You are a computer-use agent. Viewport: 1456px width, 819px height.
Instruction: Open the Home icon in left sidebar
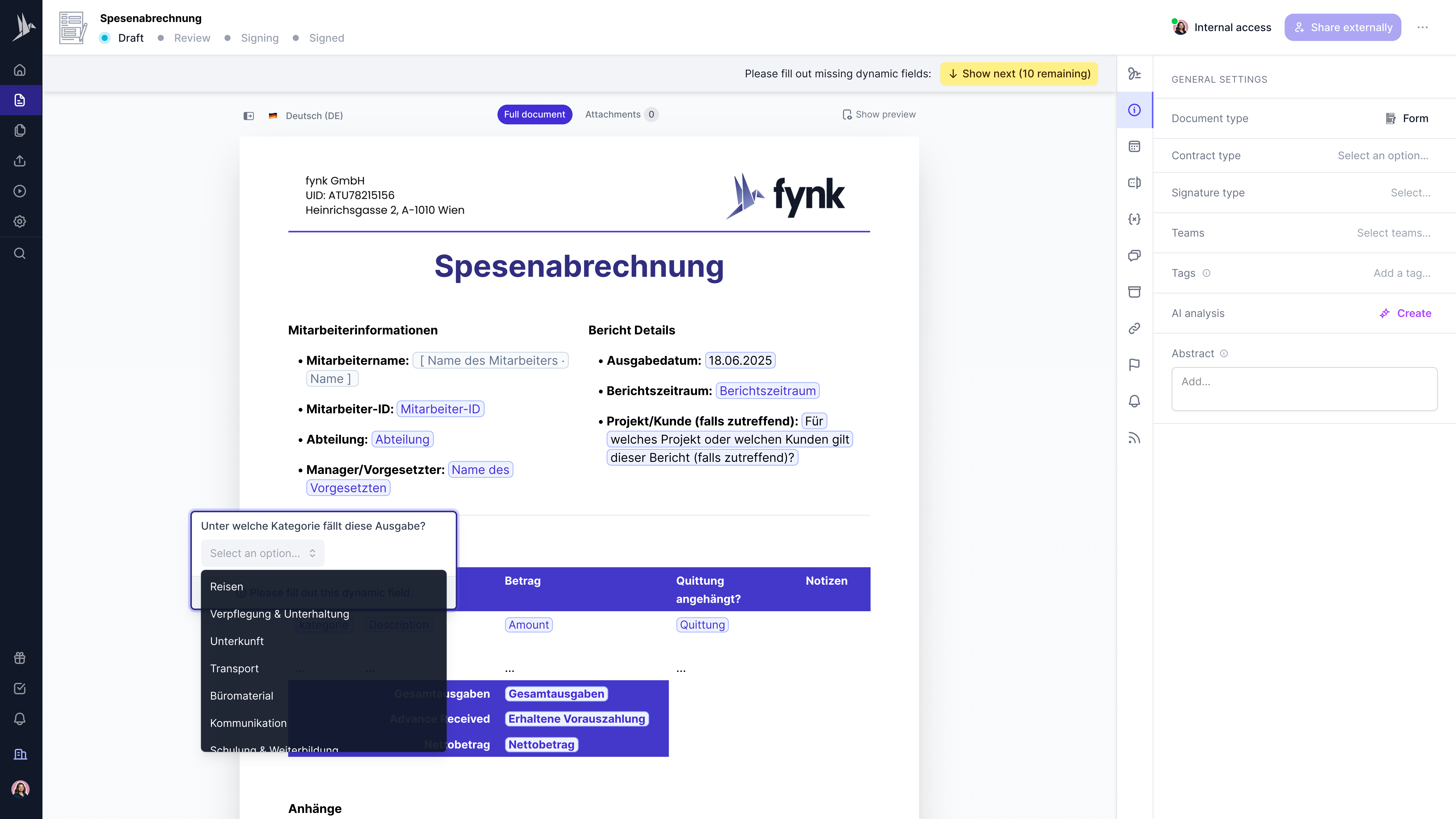tap(20, 70)
